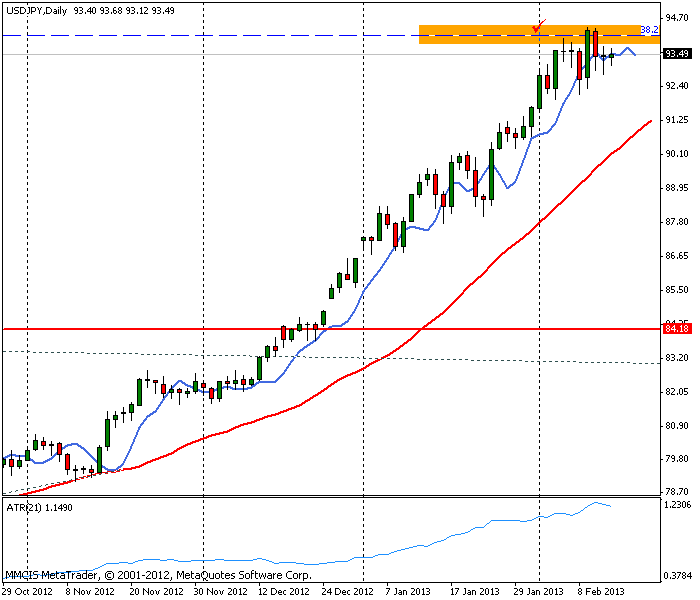The image size is (700, 600).
Task: Click the 1.2306 ATR scale value
Action: (x=679, y=507)
